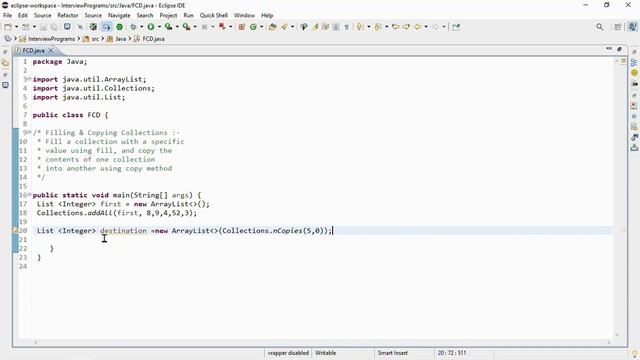Open the Edit menu
This screenshot has height=360, width=640.
[23, 16]
